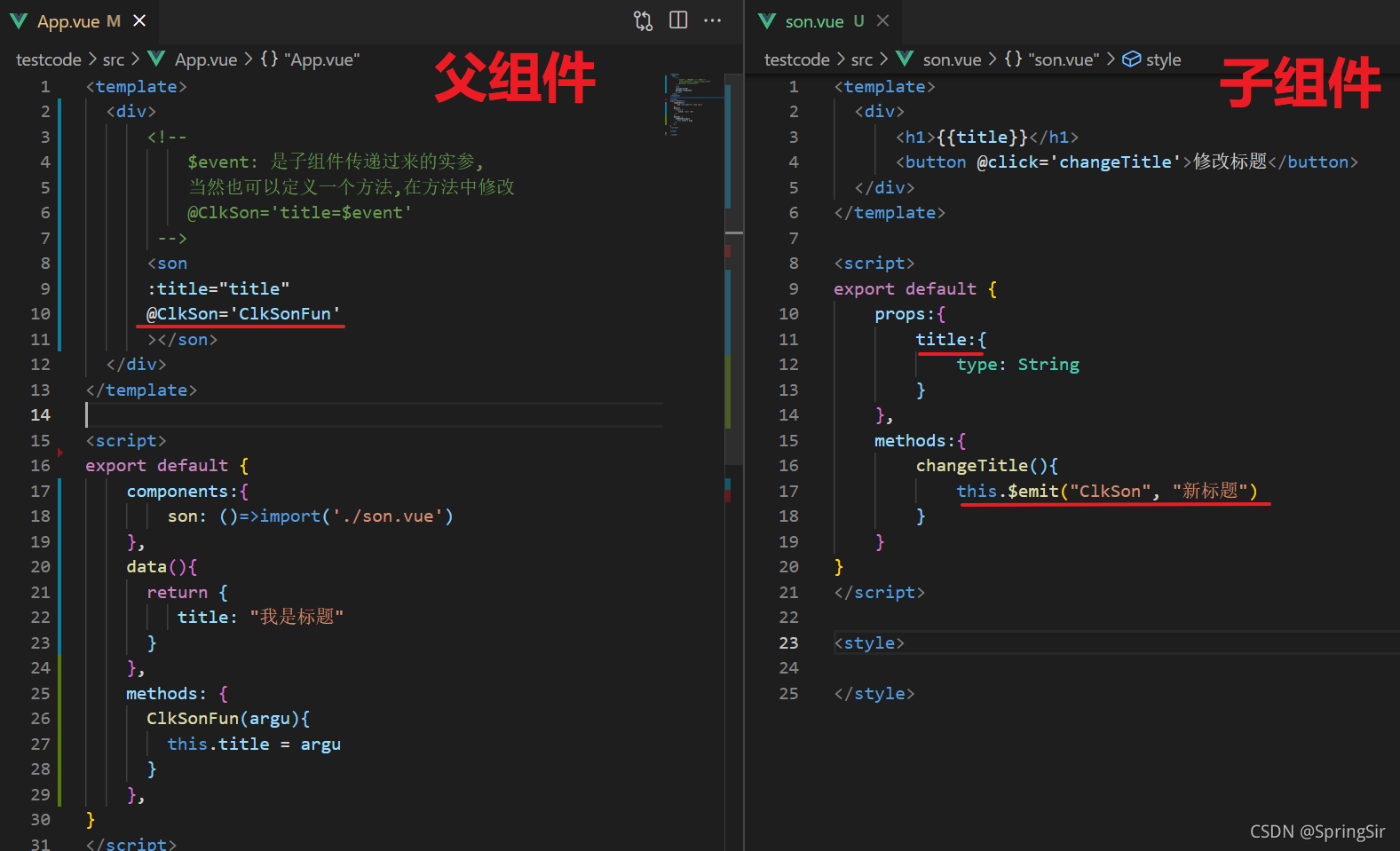Click "App.vue" symbol breadcrumb
This screenshot has width=1400, height=851.
coord(311,59)
